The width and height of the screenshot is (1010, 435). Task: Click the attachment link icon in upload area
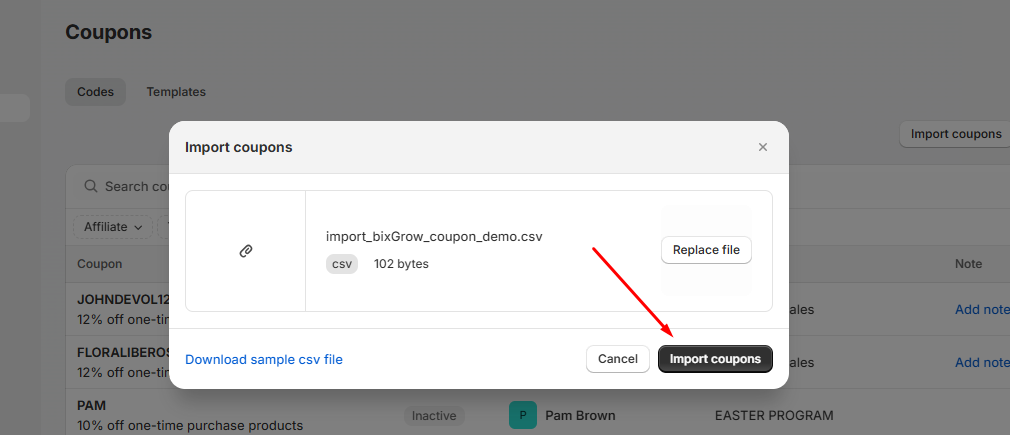pyautogui.click(x=246, y=251)
